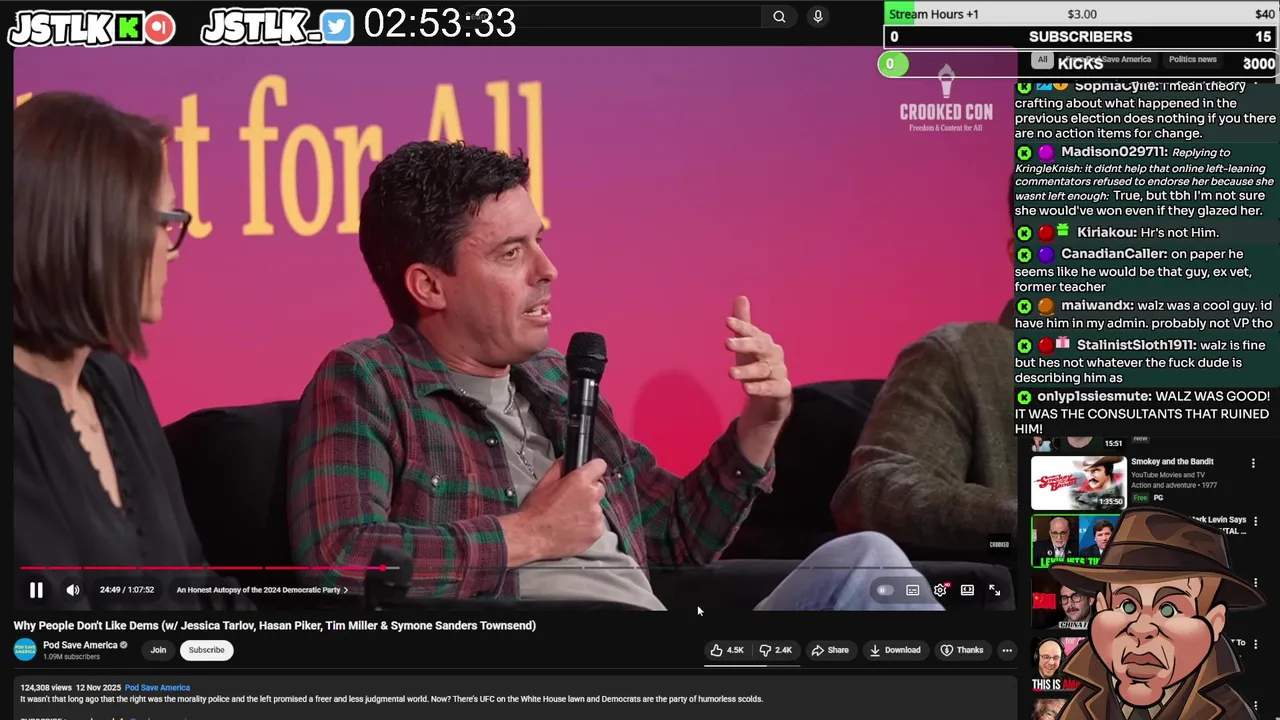Viewport: 1280px width, 720px height.
Task: Click the 'Stream Hours +1' goal bar
Action: [x=1080, y=14]
